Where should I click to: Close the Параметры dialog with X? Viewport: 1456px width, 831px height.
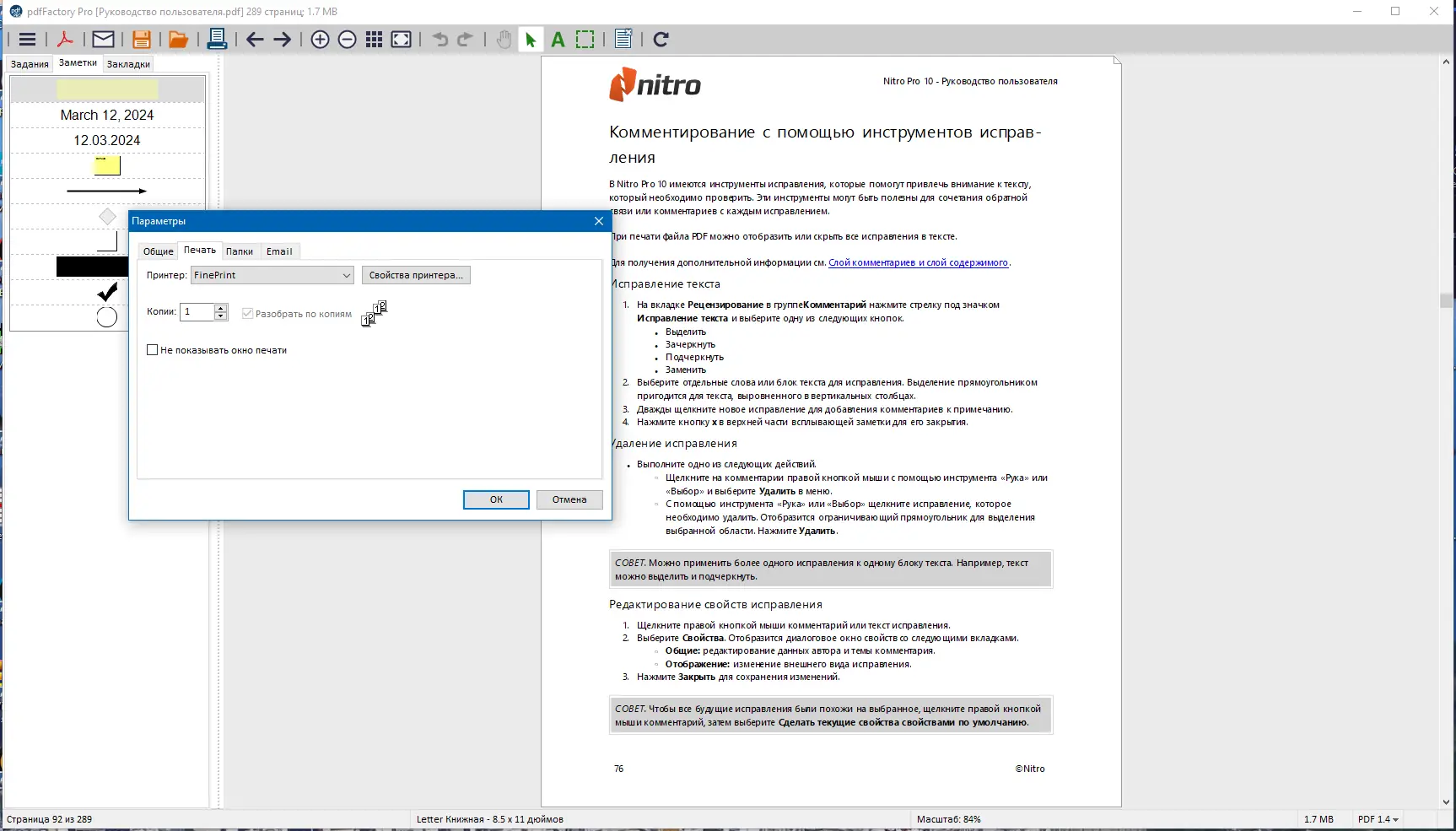coord(599,221)
